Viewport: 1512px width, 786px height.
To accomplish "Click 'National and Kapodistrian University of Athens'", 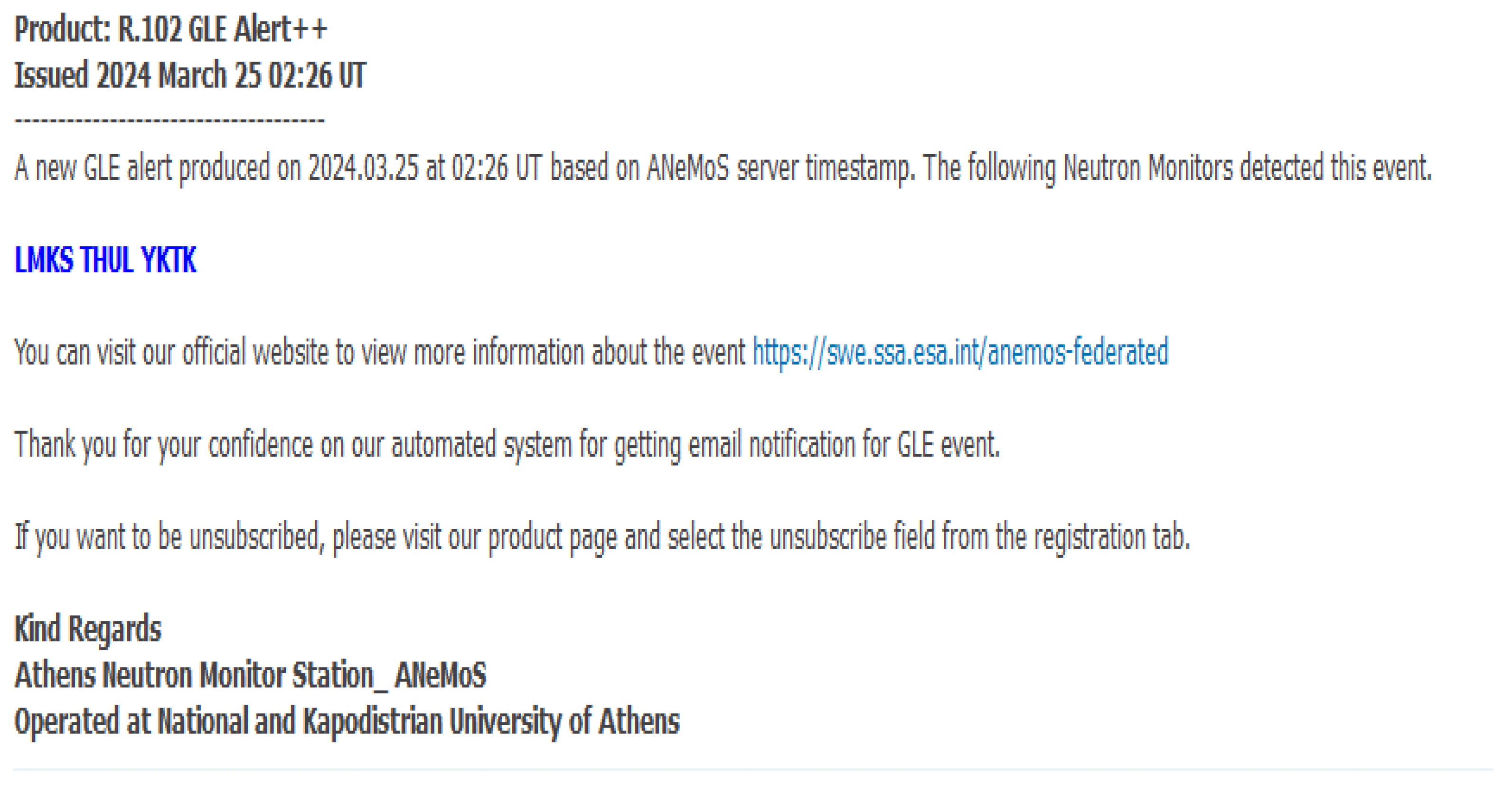I will pos(418,721).
